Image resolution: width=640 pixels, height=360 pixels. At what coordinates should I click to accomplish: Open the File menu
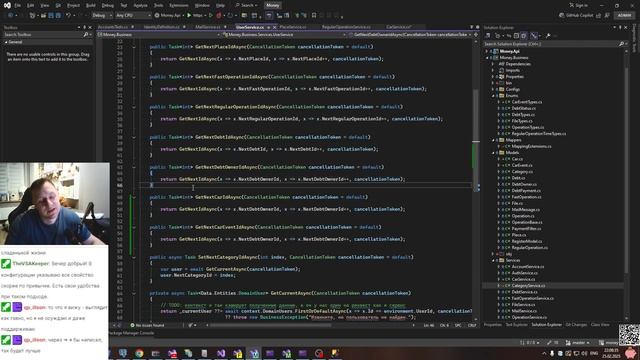tap(17, 5)
